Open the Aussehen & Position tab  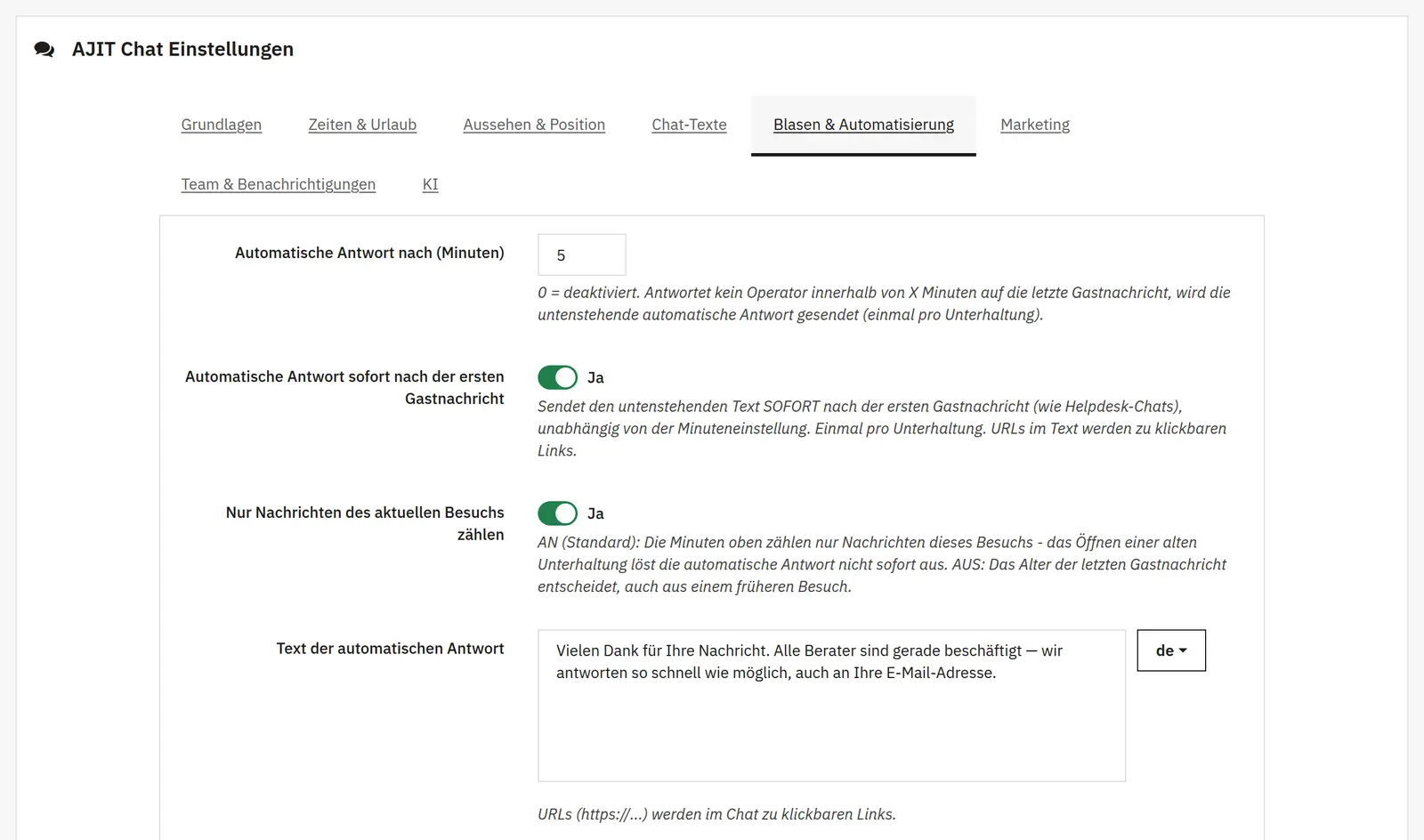(x=534, y=125)
